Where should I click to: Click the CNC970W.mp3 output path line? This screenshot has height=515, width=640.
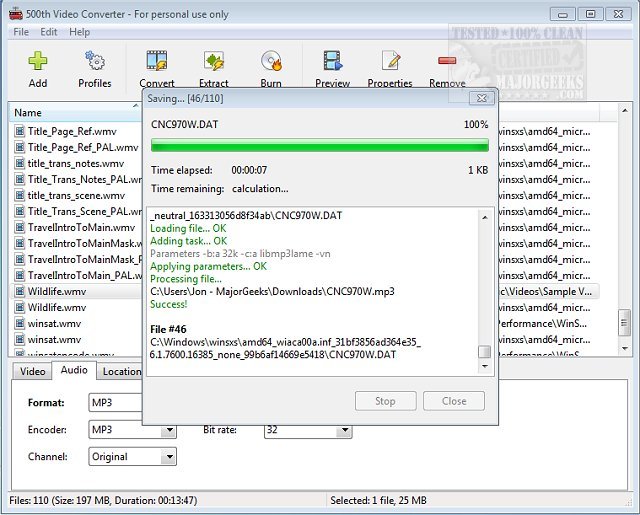tap(272, 291)
